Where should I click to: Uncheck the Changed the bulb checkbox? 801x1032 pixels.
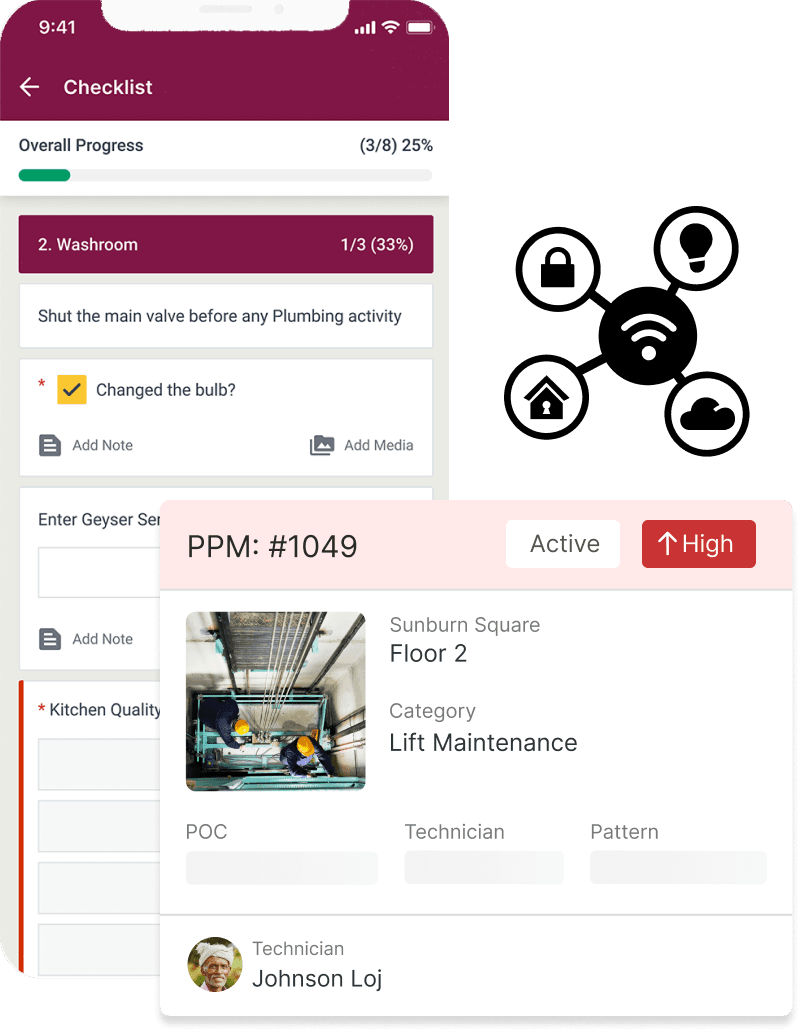click(72, 390)
